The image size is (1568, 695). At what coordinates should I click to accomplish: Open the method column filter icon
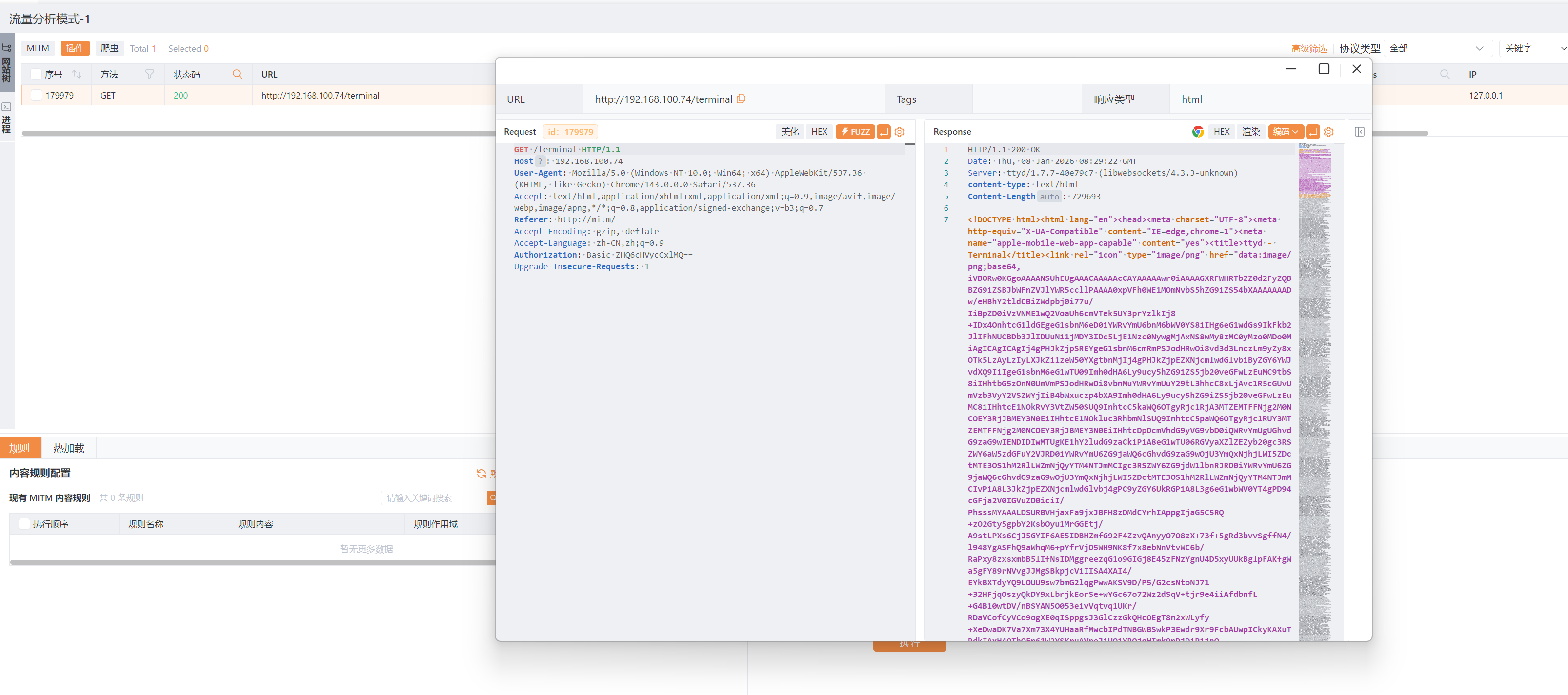(149, 74)
